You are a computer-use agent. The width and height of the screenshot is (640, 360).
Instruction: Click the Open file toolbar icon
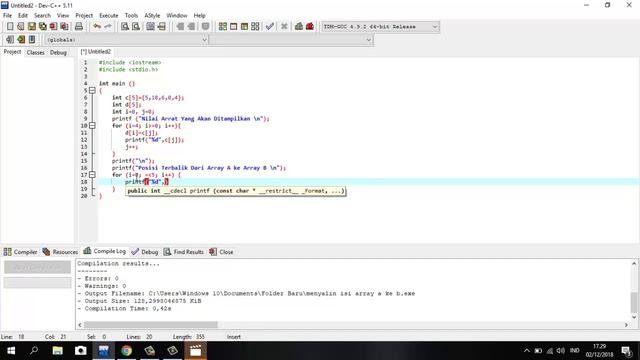pyautogui.click(x=21, y=27)
